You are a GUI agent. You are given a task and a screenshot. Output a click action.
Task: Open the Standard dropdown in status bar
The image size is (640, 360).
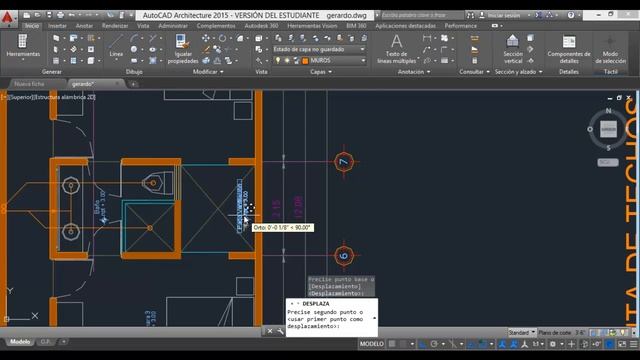[522, 333]
